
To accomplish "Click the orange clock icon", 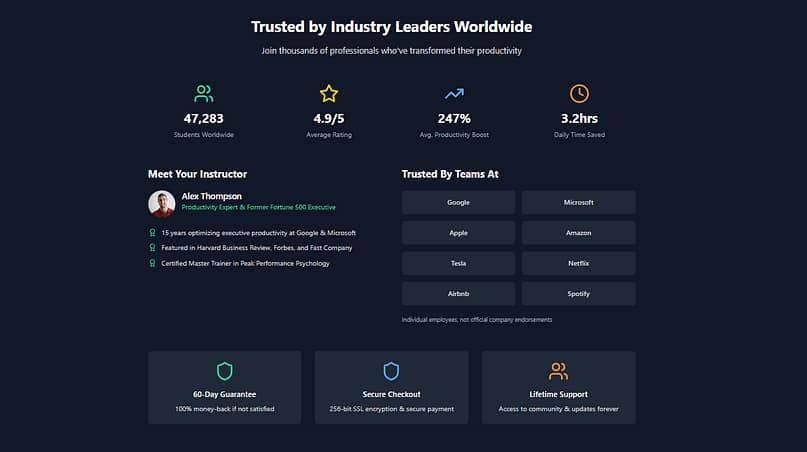I will pos(579,94).
